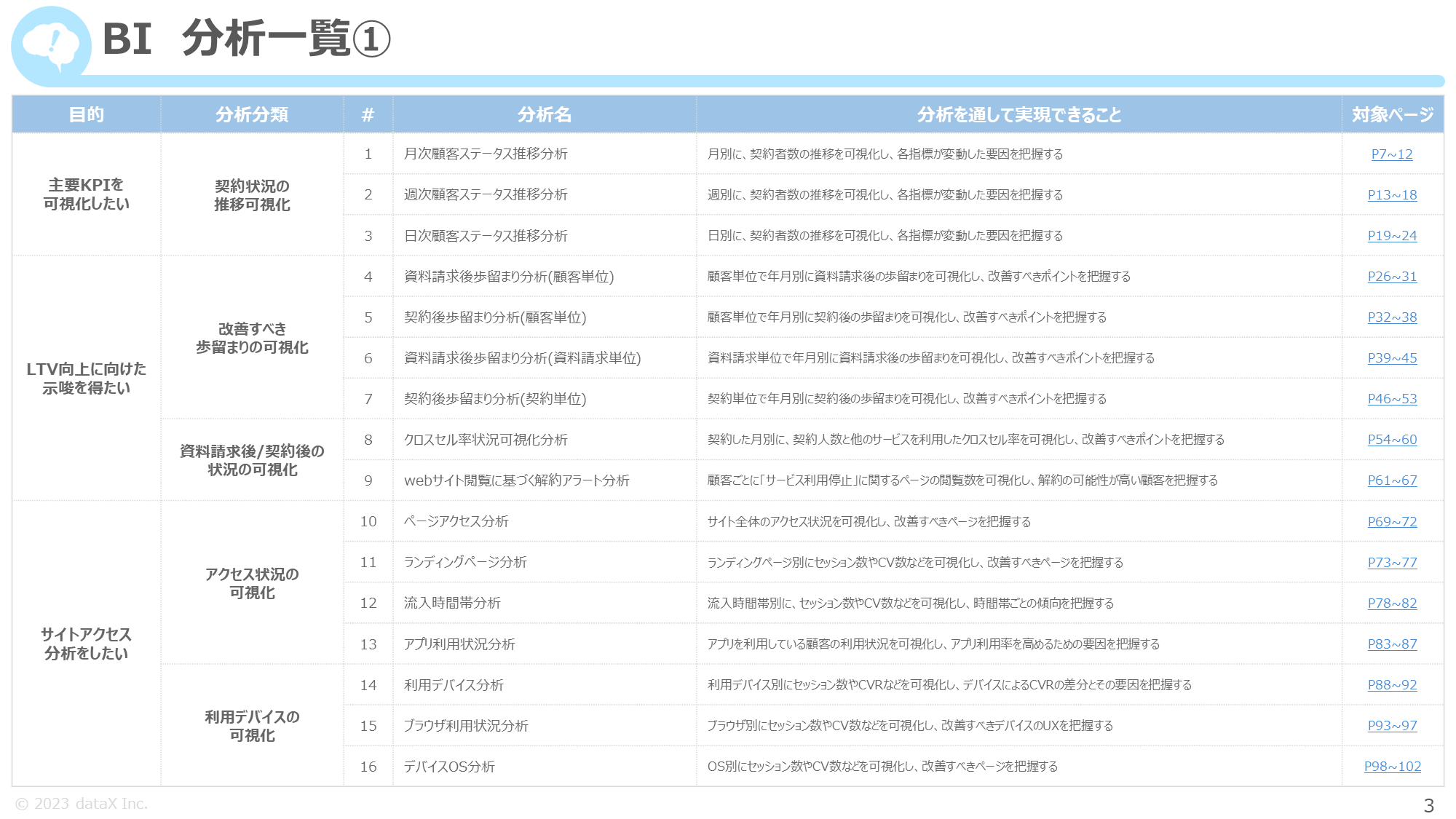Select webサイト閲覧に基づく解約アラート分析 cell

point(545,480)
